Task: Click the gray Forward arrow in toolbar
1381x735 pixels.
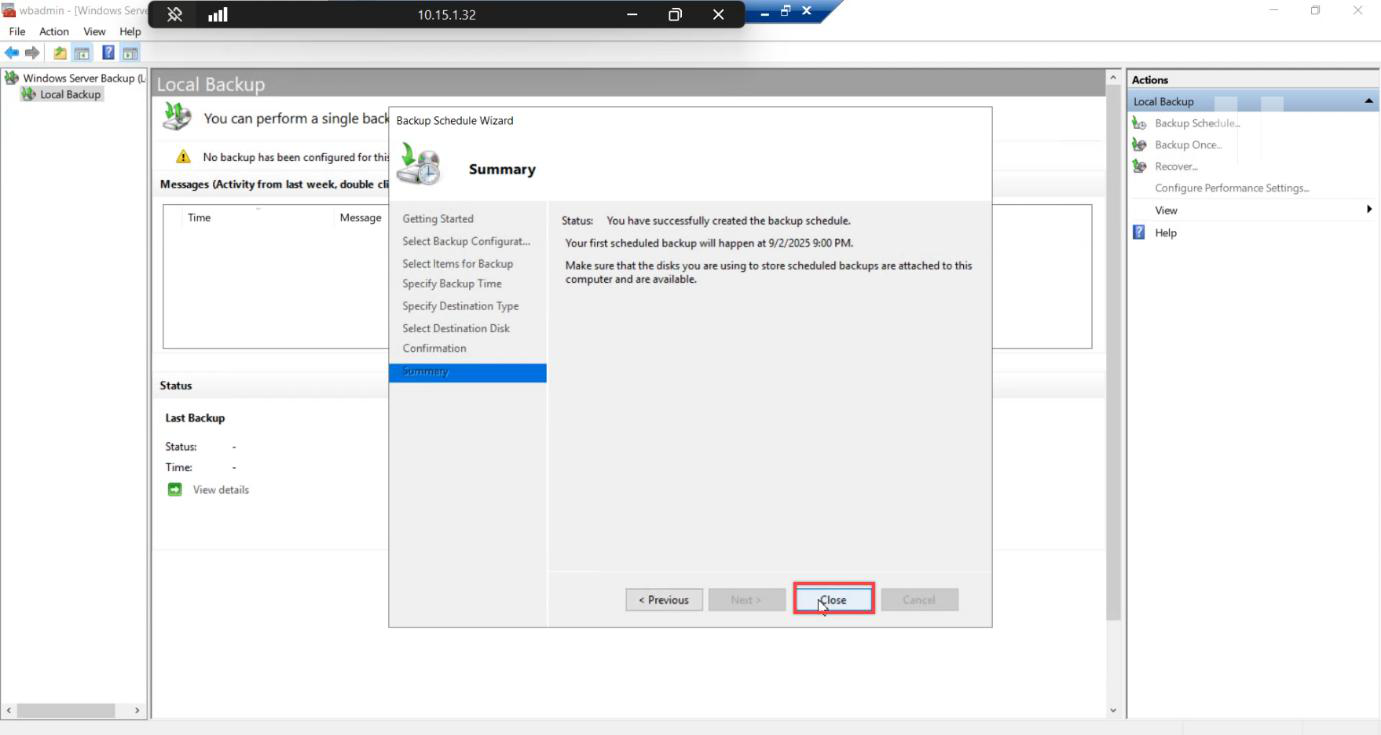Action: click(x=32, y=53)
